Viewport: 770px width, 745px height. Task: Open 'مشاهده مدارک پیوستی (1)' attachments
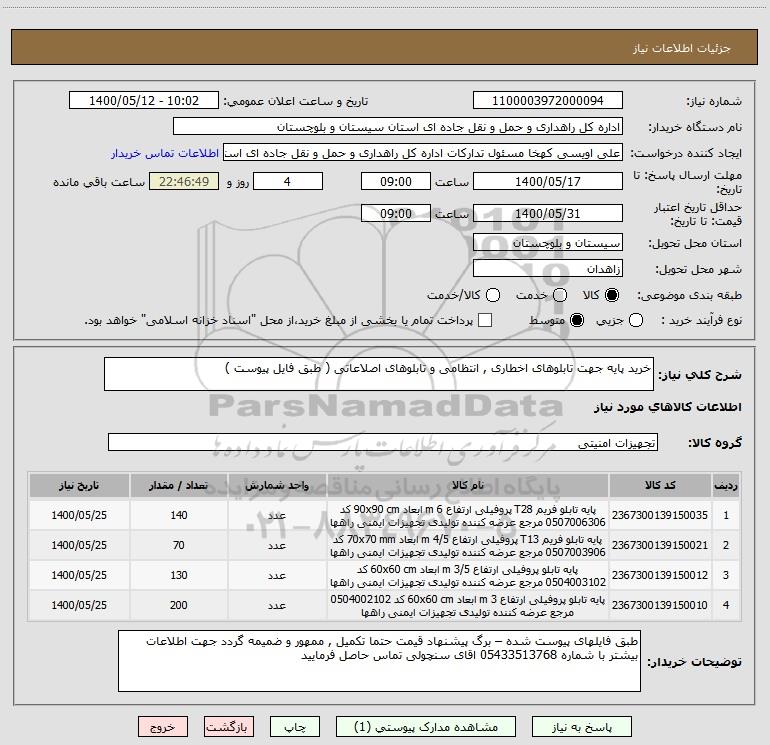click(426, 727)
